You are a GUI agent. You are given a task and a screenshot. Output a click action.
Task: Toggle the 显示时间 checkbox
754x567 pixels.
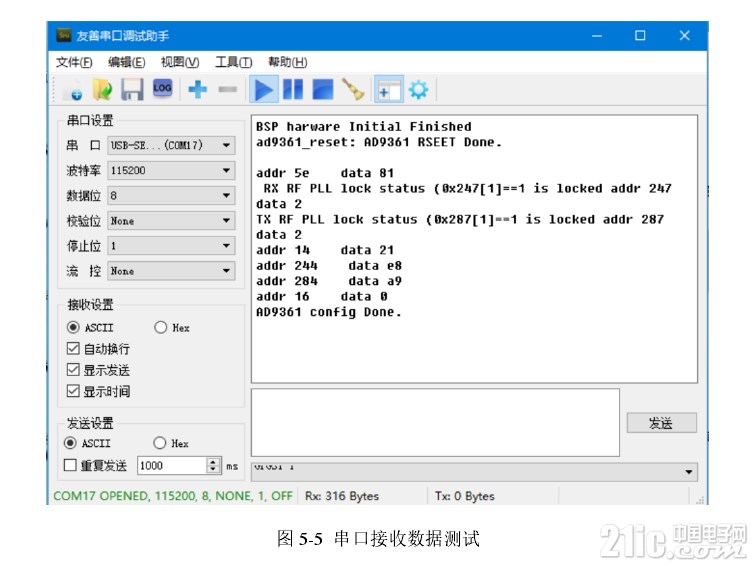point(73,391)
